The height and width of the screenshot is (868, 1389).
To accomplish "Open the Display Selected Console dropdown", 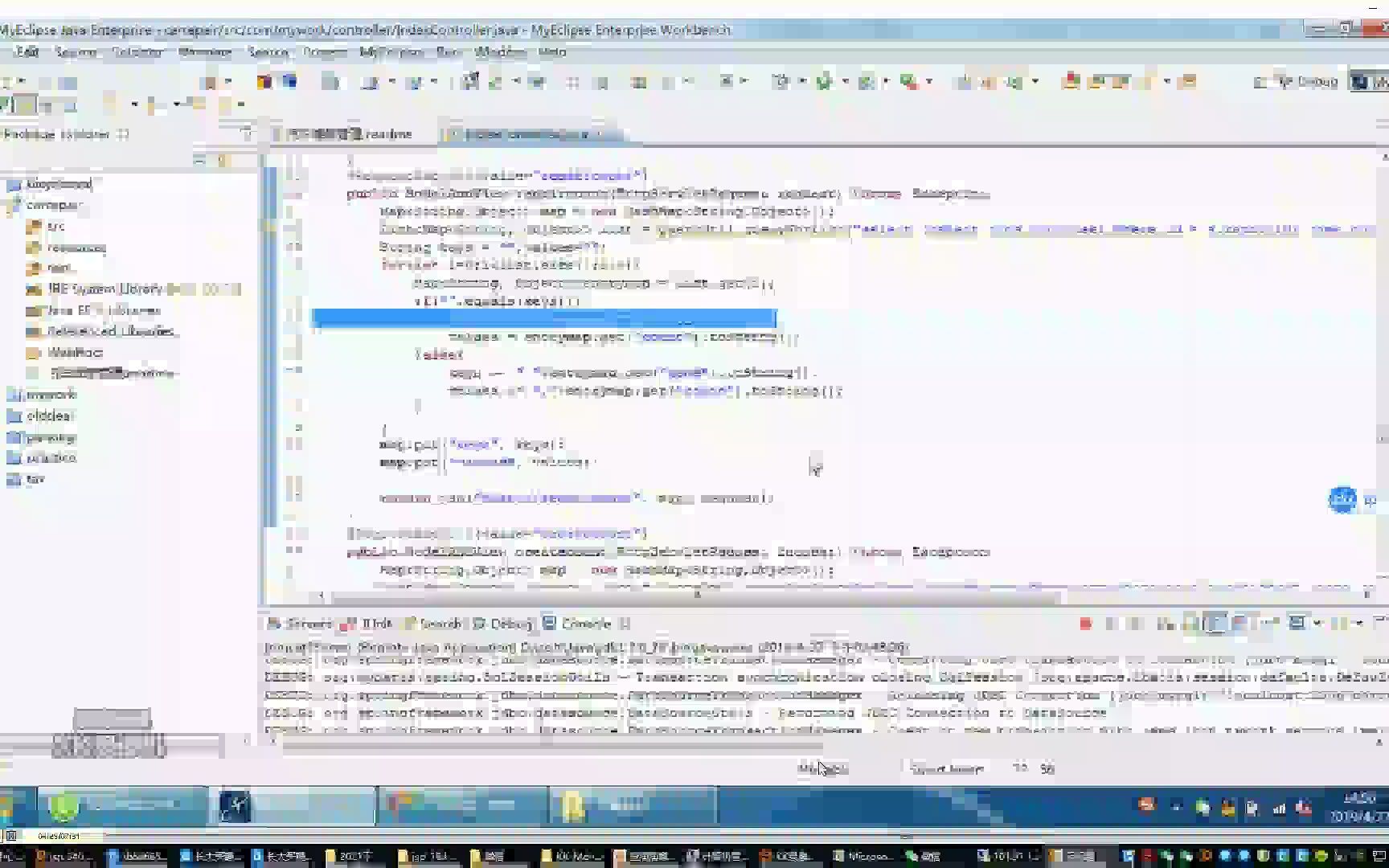I will coord(1317,623).
